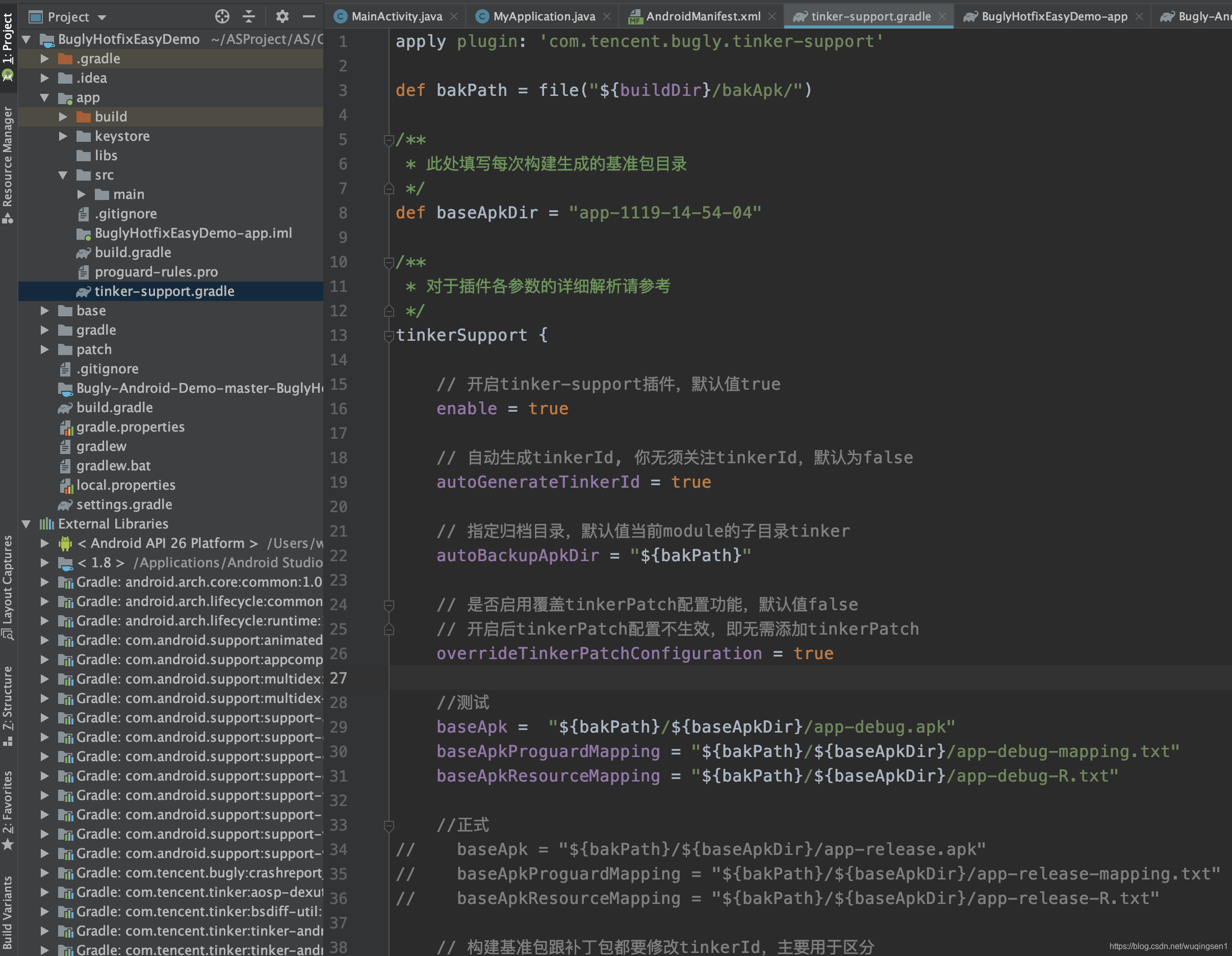Collapse the app module folder
The height and width of the screenshot is (956, 1232).
pyautogui.click(x=44, y=97)
